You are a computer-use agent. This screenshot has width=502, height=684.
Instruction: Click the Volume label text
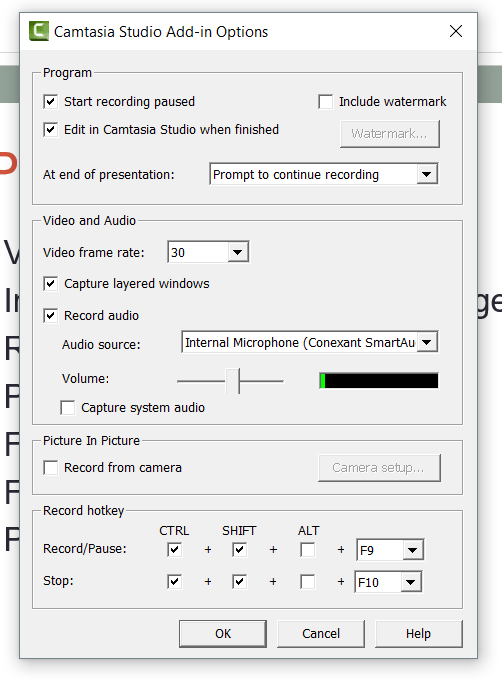[x=85, y=379]
